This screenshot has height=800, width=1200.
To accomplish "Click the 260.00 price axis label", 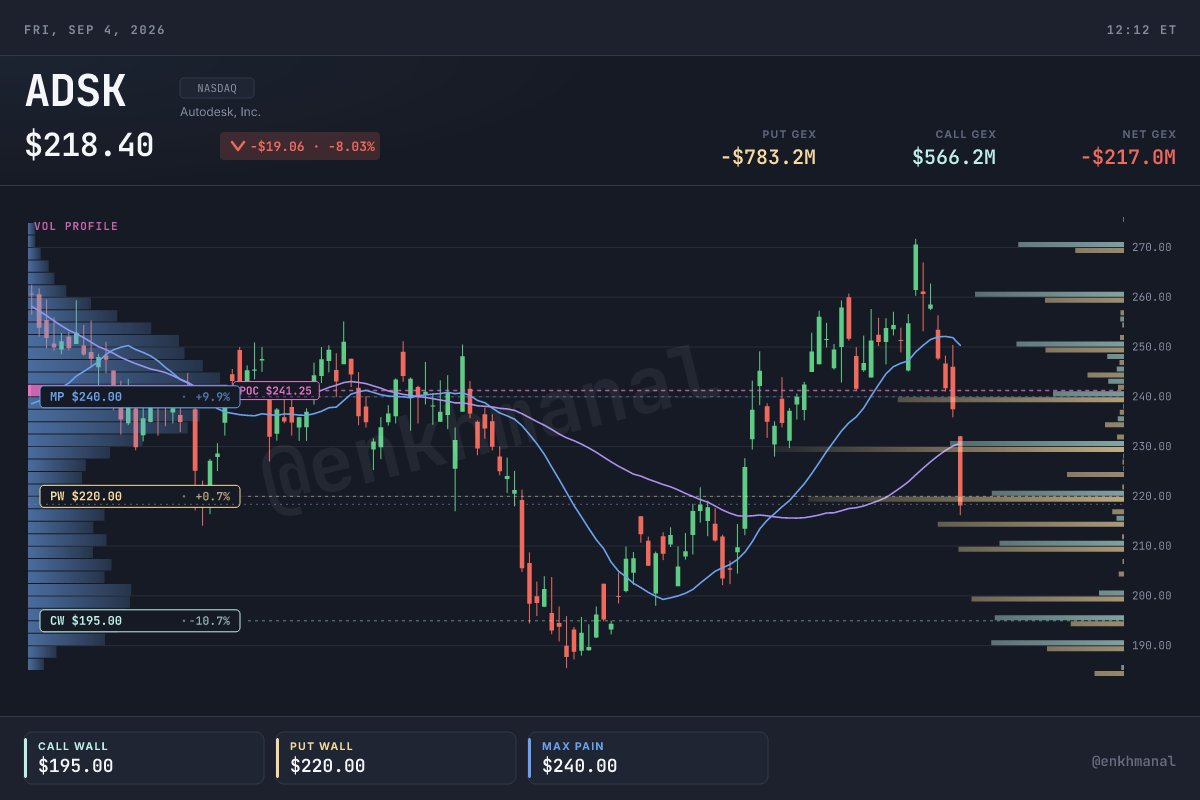I will click(x=1152, y=297).
